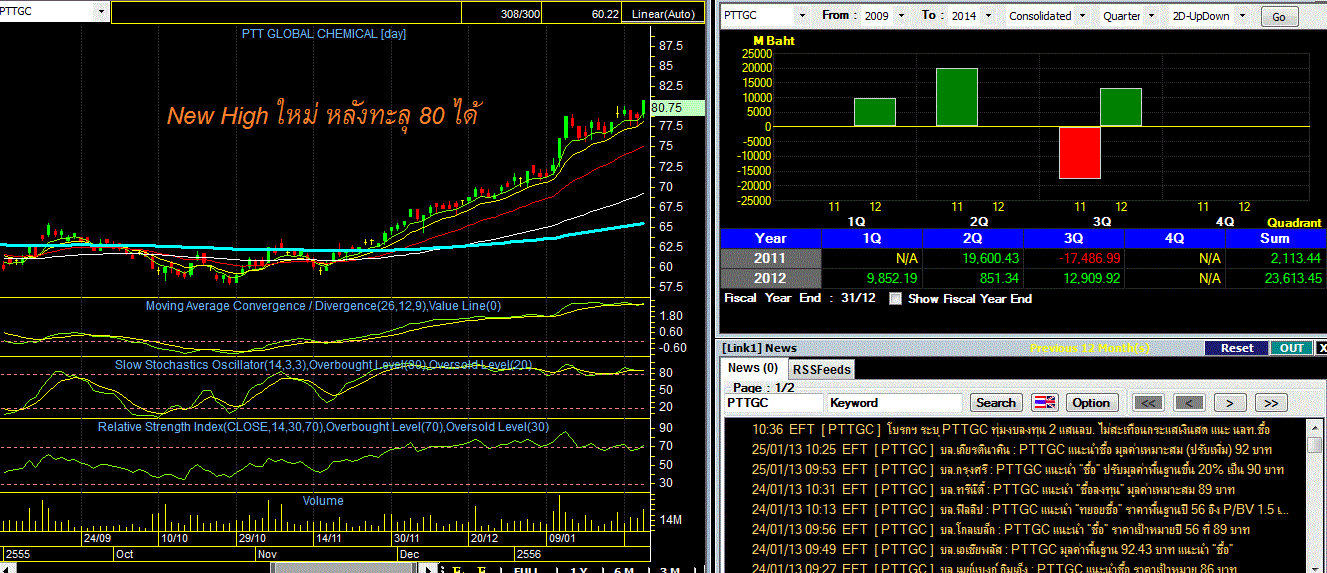Click the PTTGC news symbol input field

tap(772, 402)
